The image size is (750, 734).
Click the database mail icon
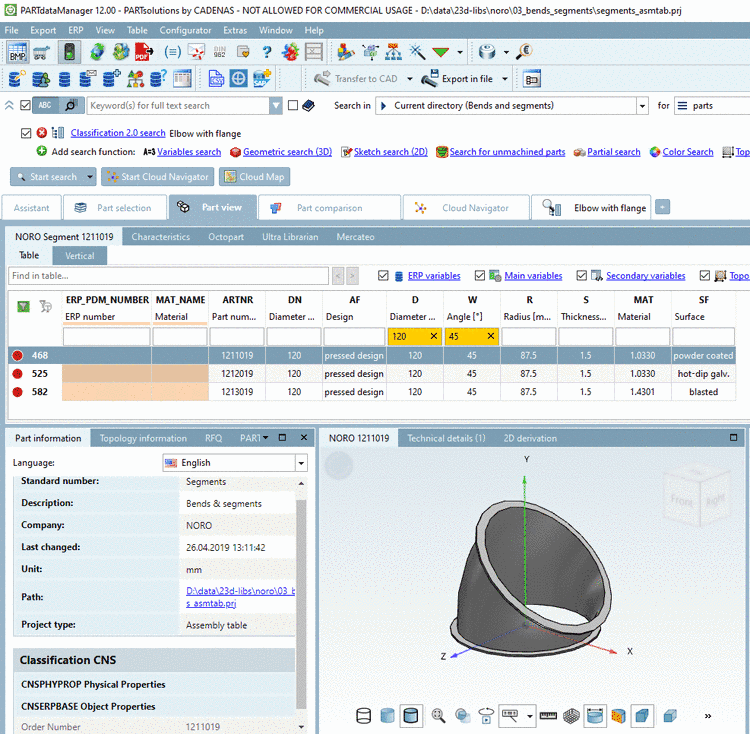click(88, 78)
